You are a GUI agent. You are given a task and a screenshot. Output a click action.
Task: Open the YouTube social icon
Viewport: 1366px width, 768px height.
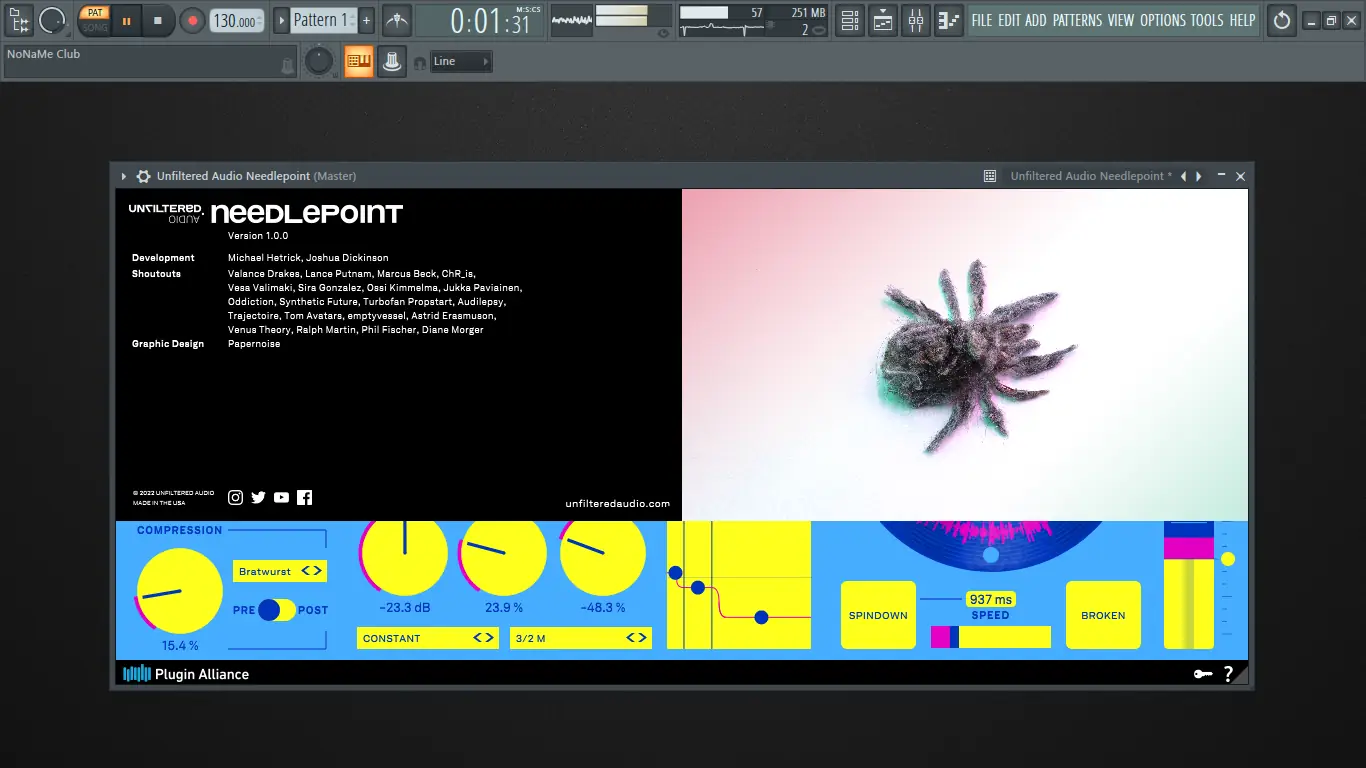point(281,497)
